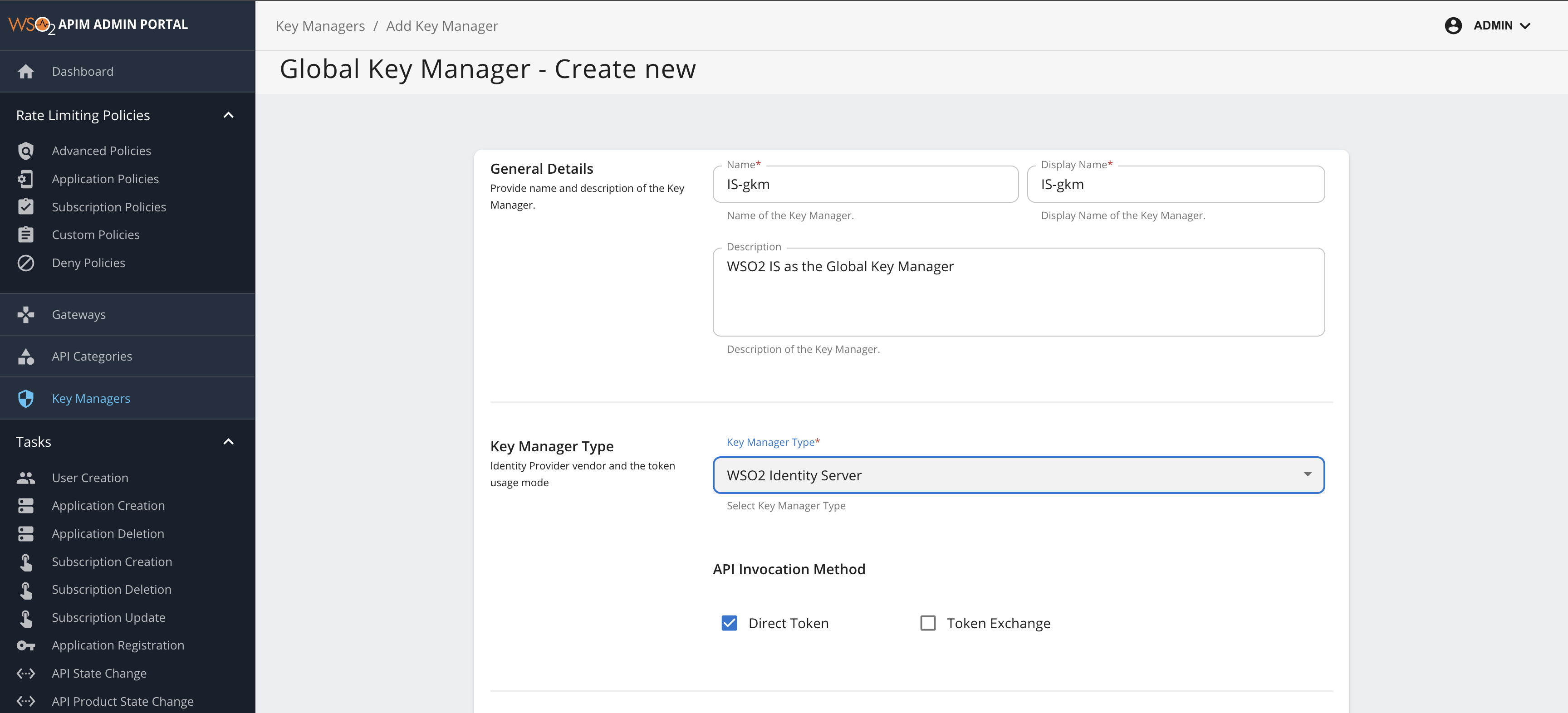
Task: Open Subscription Policies in sidebar
Action: 108,207
